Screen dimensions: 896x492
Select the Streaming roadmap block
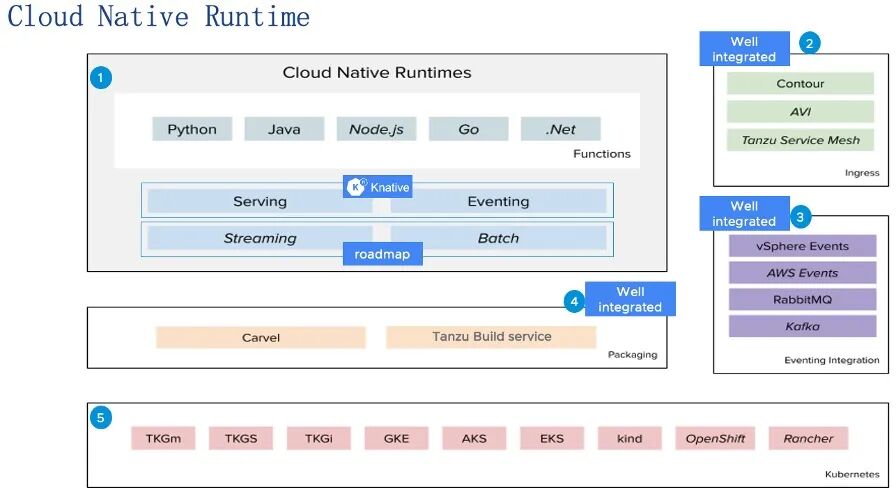tap(260, 238)
